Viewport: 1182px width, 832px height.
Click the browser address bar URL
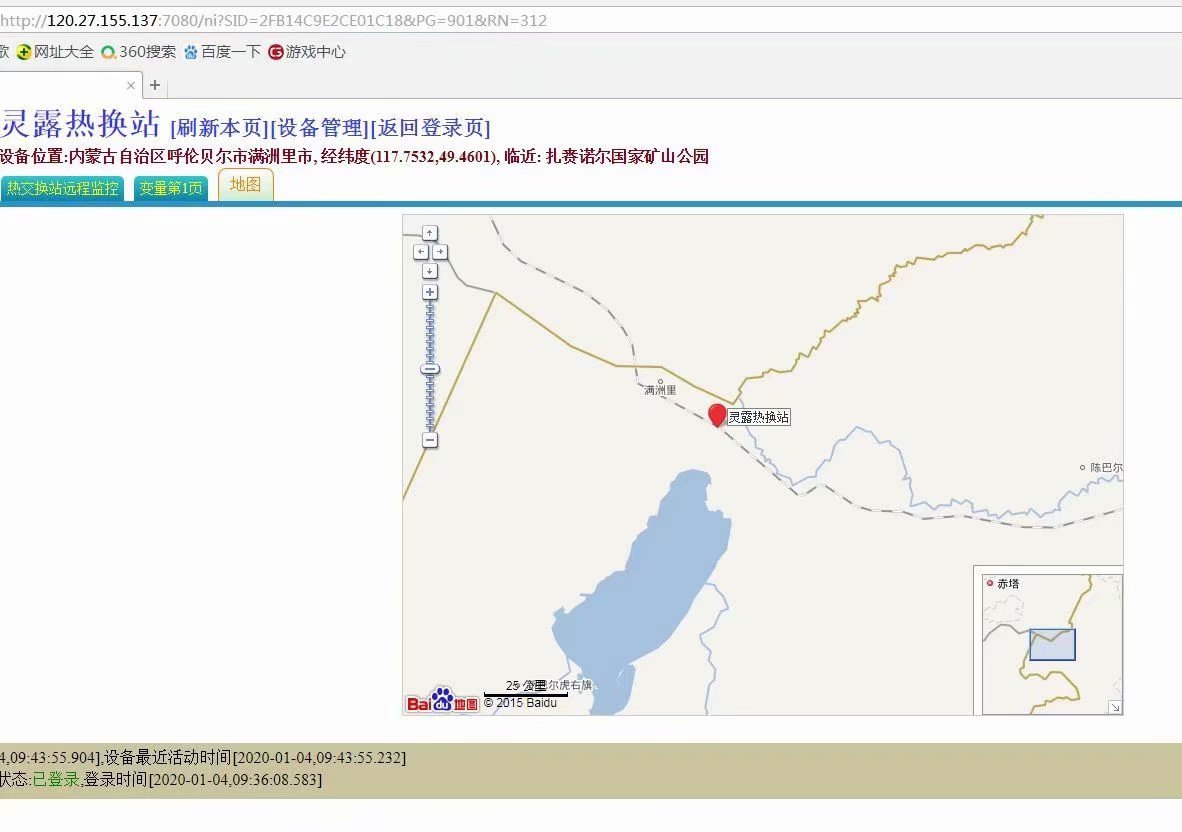[x=300, y=20]
